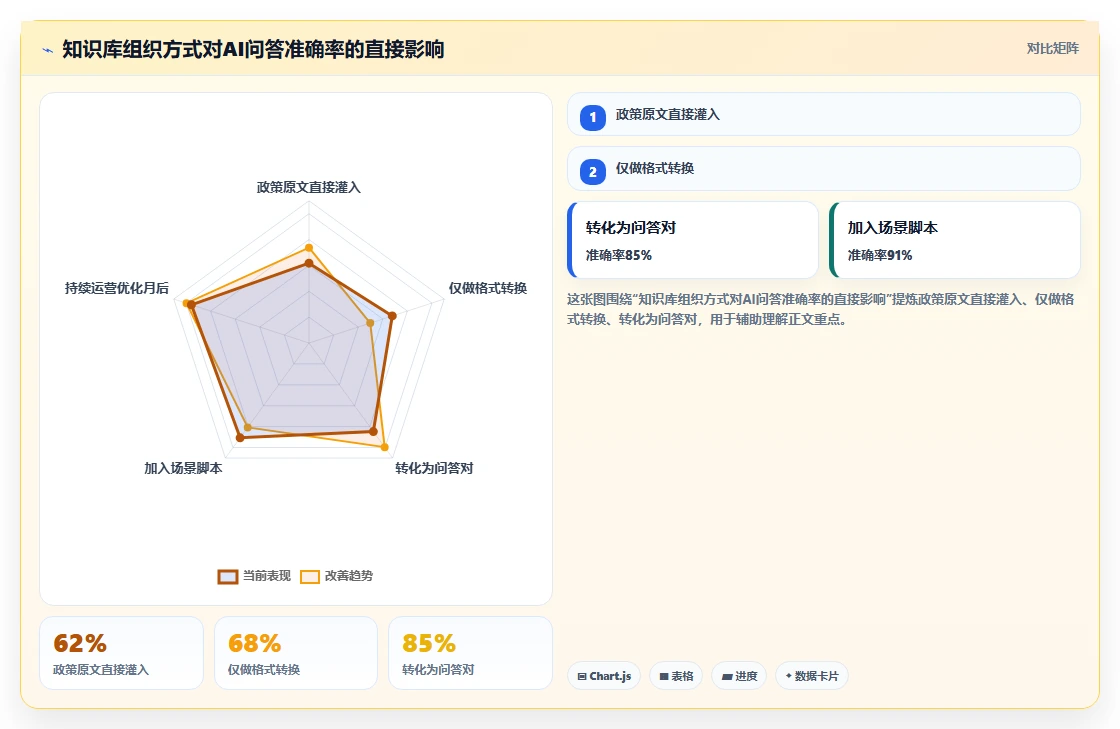Click the 对比矩阵 label in header
Image resolution: width=1120 pixels, height=729 pixels.
click(1053, 49)
